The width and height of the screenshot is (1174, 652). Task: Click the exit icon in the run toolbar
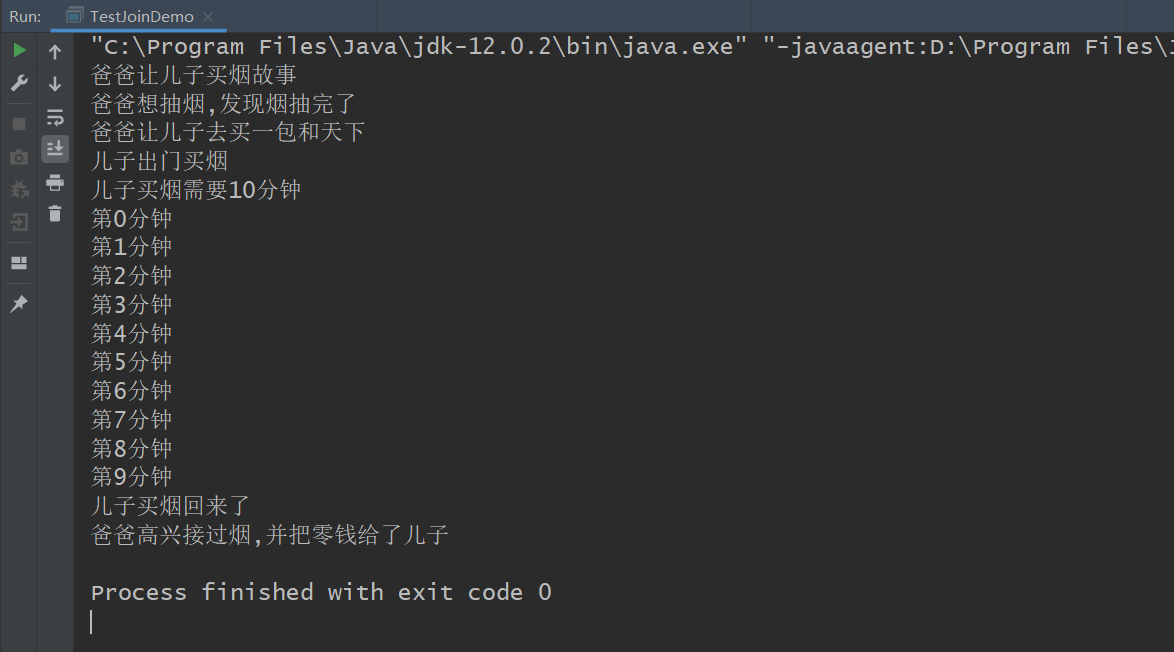pyautogui.click(x=19, y=222)
